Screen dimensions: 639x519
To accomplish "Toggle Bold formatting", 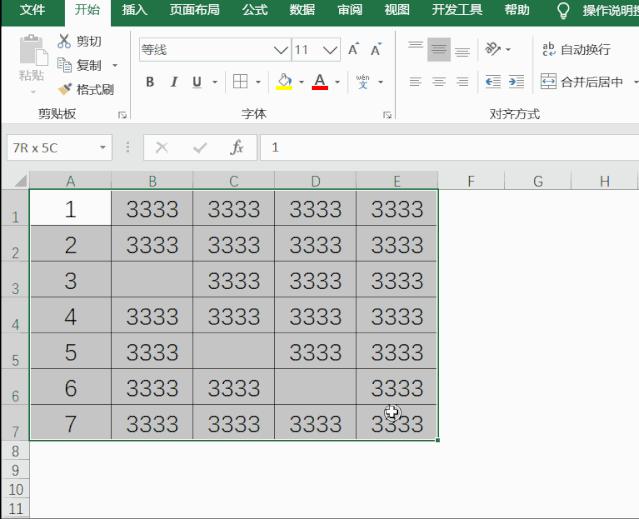I will point(150,82).
